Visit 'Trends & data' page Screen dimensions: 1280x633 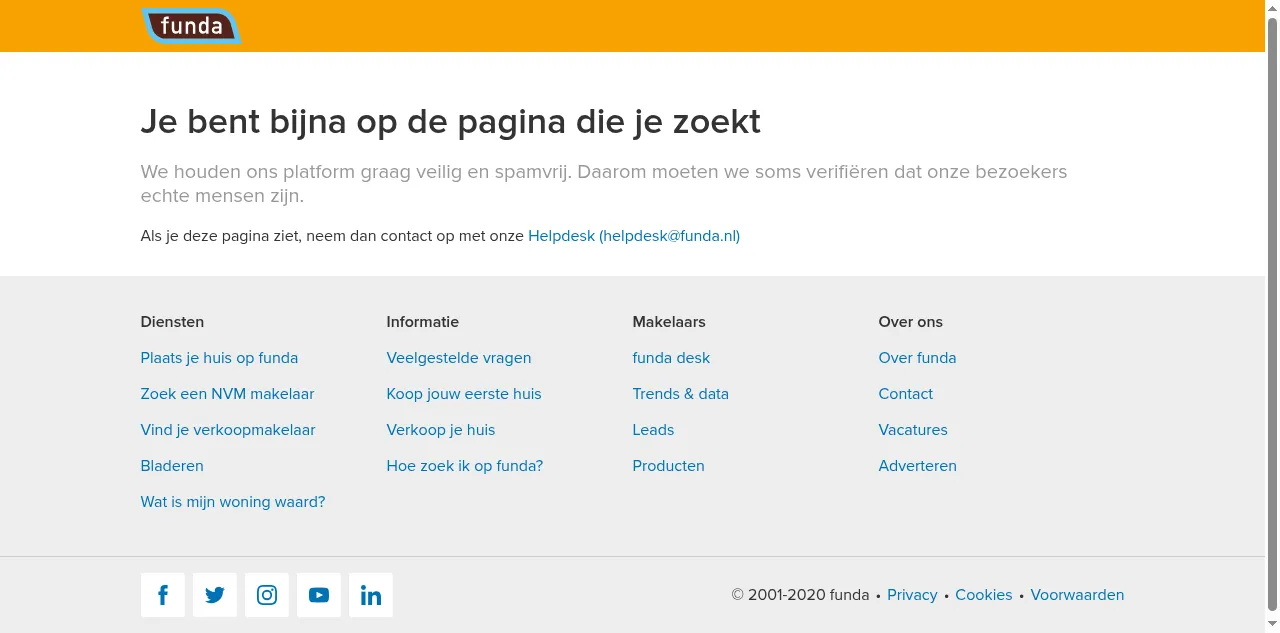coord(680,394)
